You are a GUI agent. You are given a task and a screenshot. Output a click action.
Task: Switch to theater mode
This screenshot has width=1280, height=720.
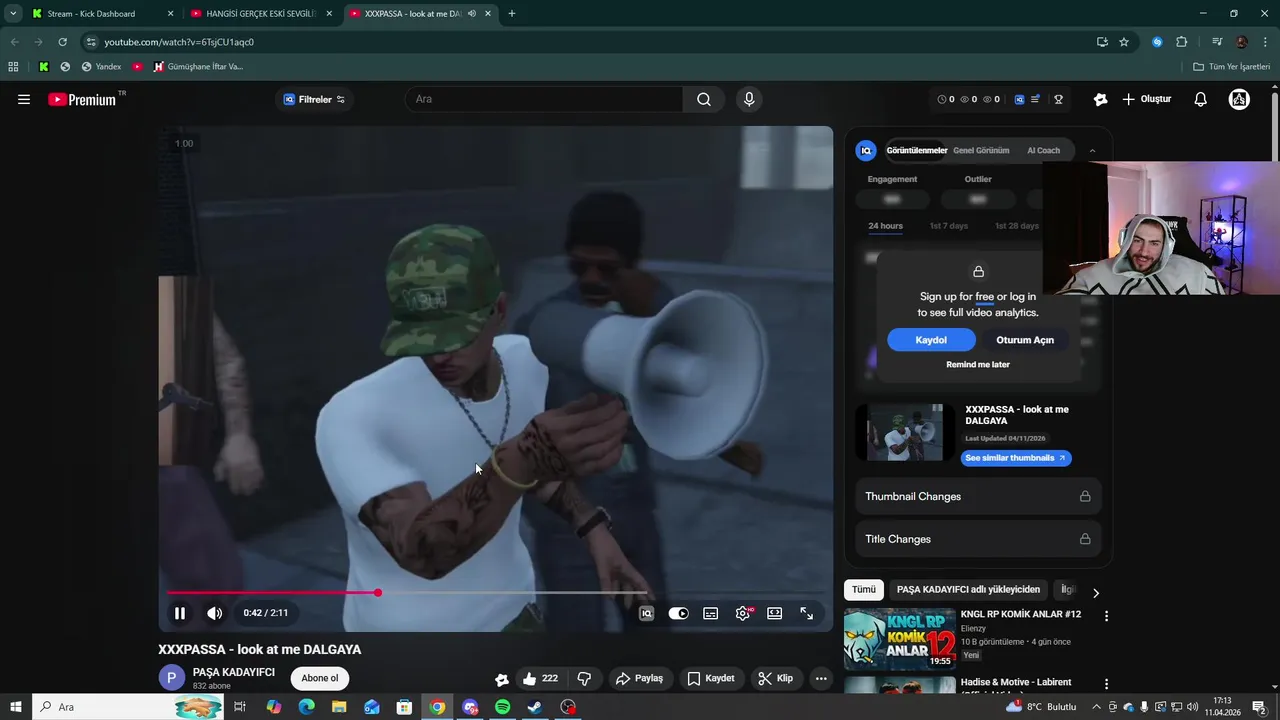[x=774, y=613]
